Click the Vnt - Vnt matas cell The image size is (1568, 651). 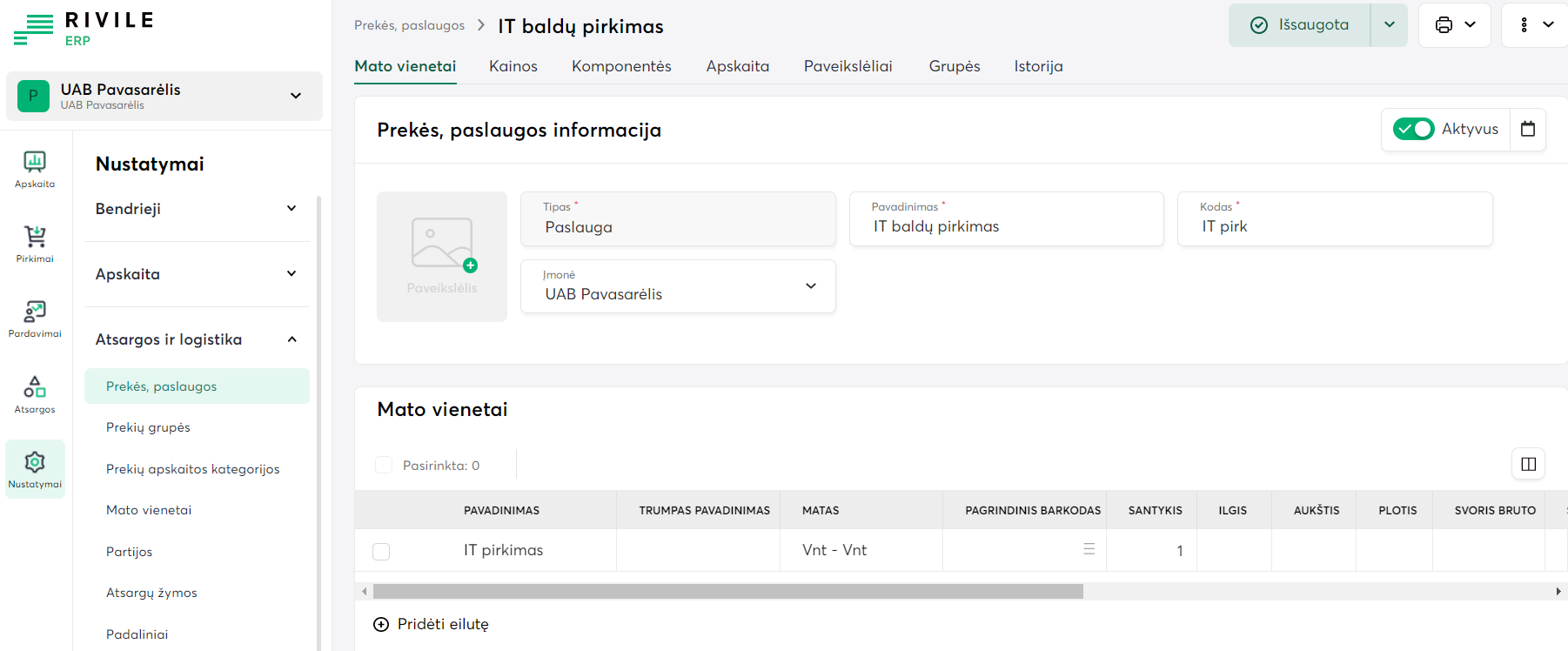point(861,550)
